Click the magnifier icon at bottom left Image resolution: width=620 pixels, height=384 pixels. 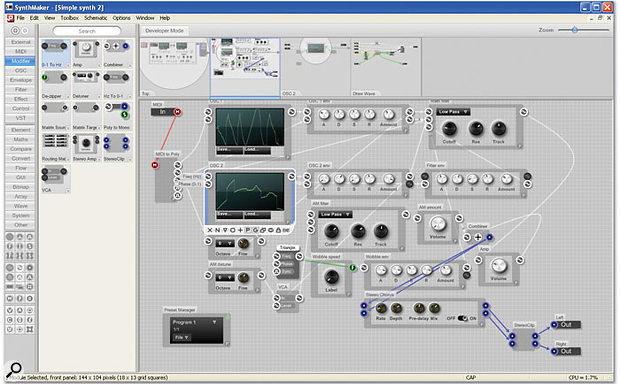[15, 369]
